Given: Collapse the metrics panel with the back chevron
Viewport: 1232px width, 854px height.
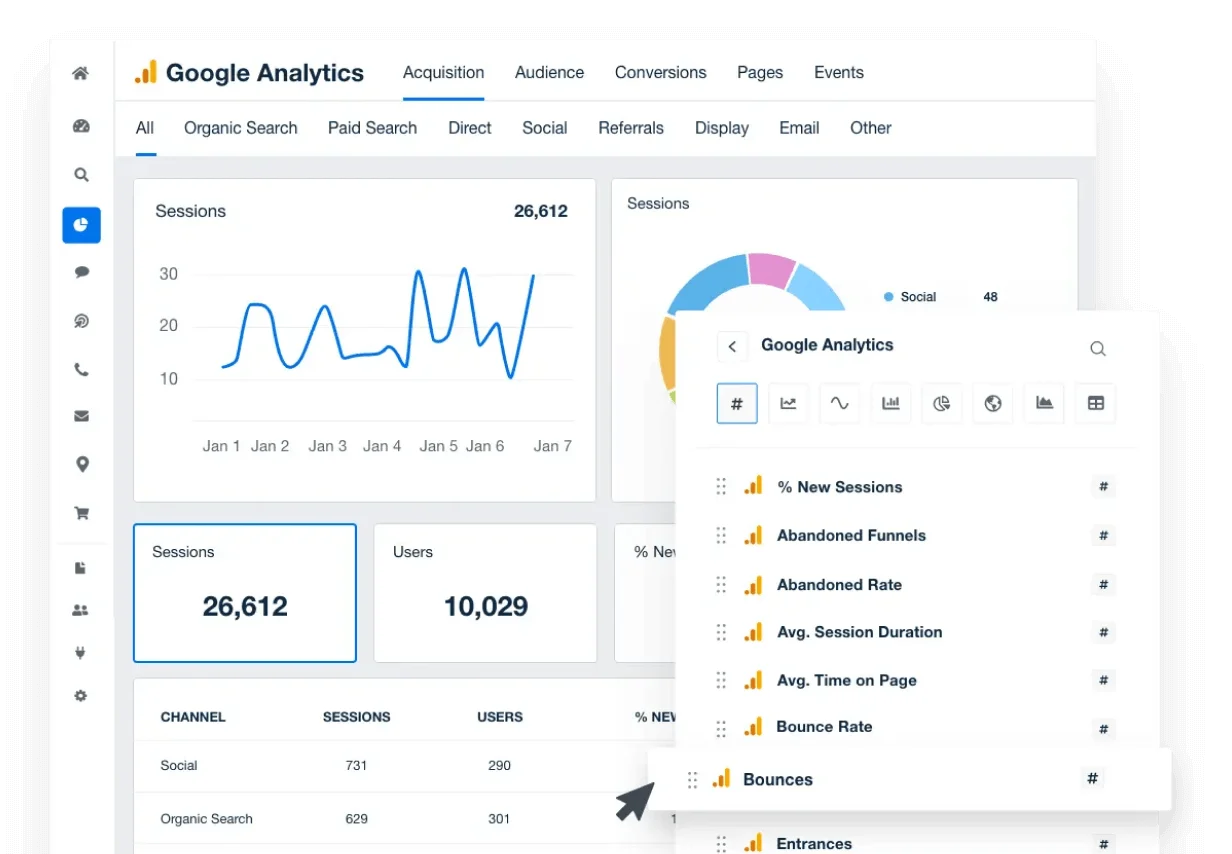Looking at the screenshot, I should pos(733,346).
